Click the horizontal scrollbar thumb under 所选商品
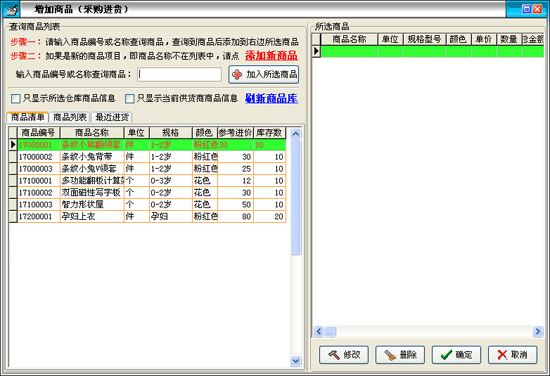The height and width of the screenshot is (376, 550). [330, 331]
